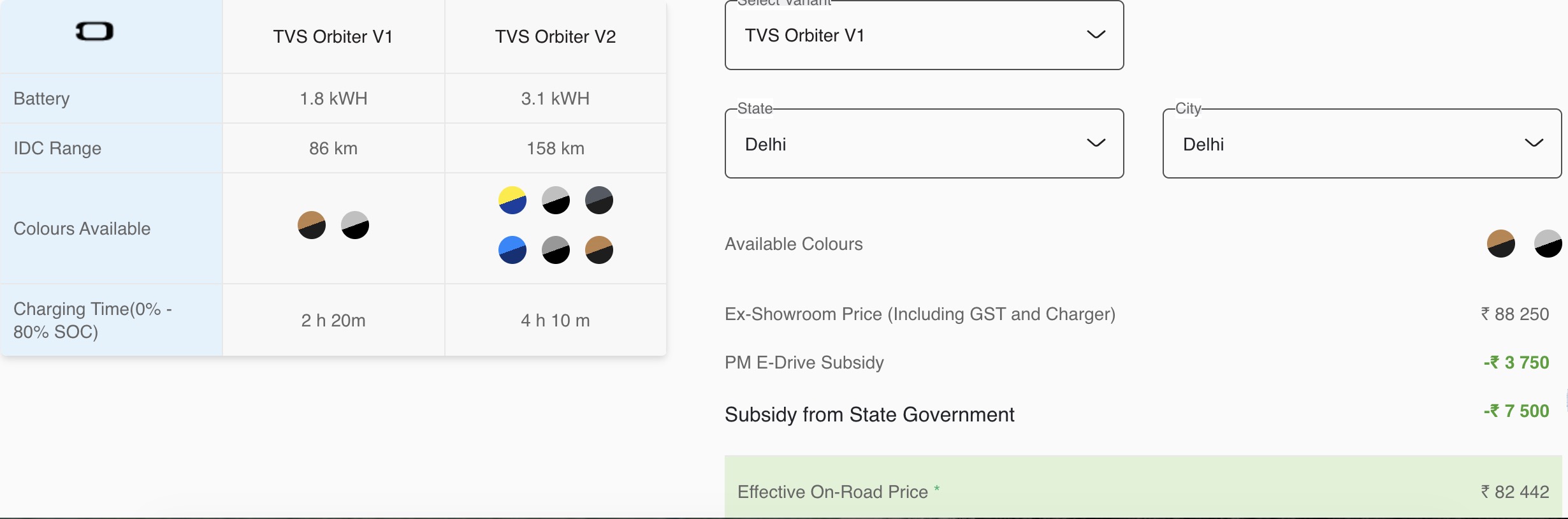The height and width of the screenshot is (519, 1568).
Task: Open the Select Variant dropdown
Action: click(x=924, y=36)
